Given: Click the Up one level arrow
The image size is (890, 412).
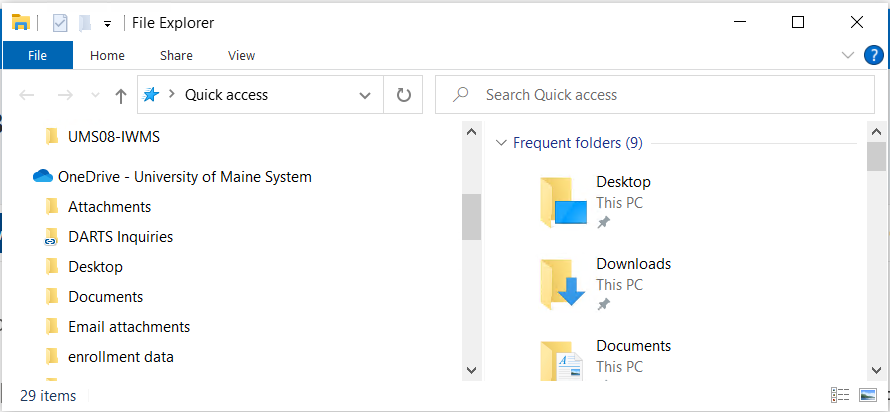Looking at the screenshot, I should [120, 95].
